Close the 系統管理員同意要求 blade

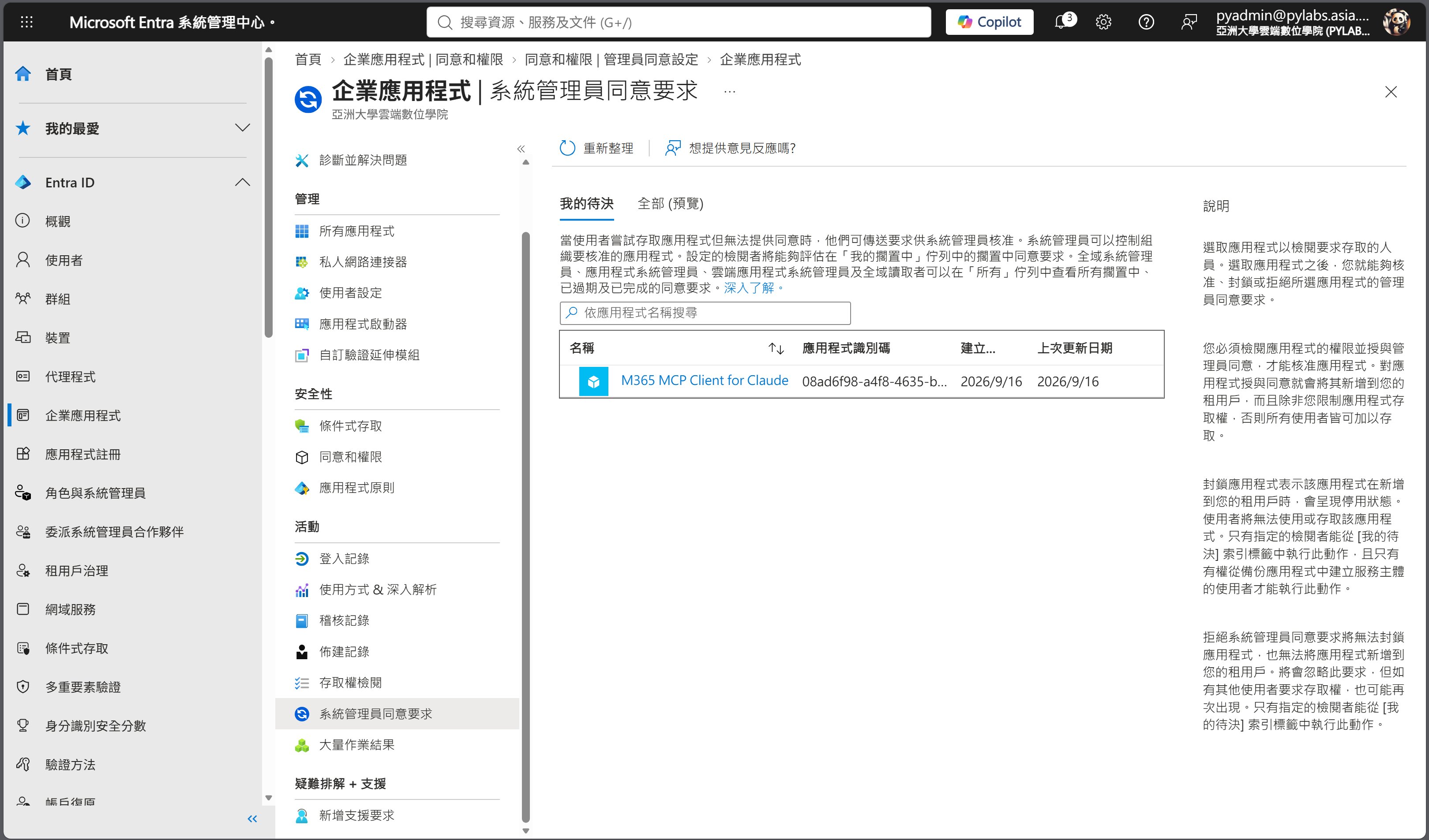1391,92
